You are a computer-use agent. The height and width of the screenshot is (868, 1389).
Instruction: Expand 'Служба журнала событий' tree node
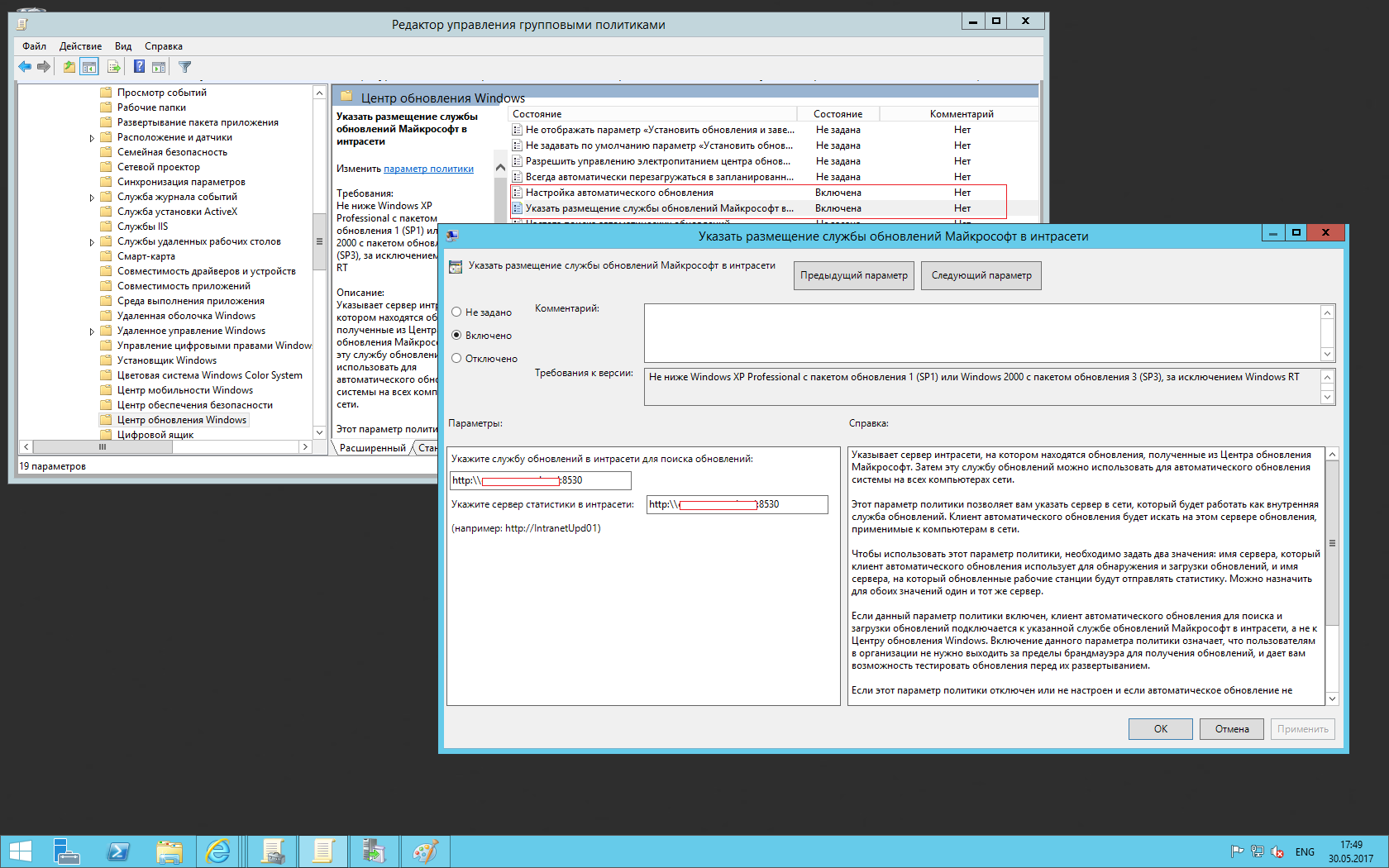coord(92,198)
